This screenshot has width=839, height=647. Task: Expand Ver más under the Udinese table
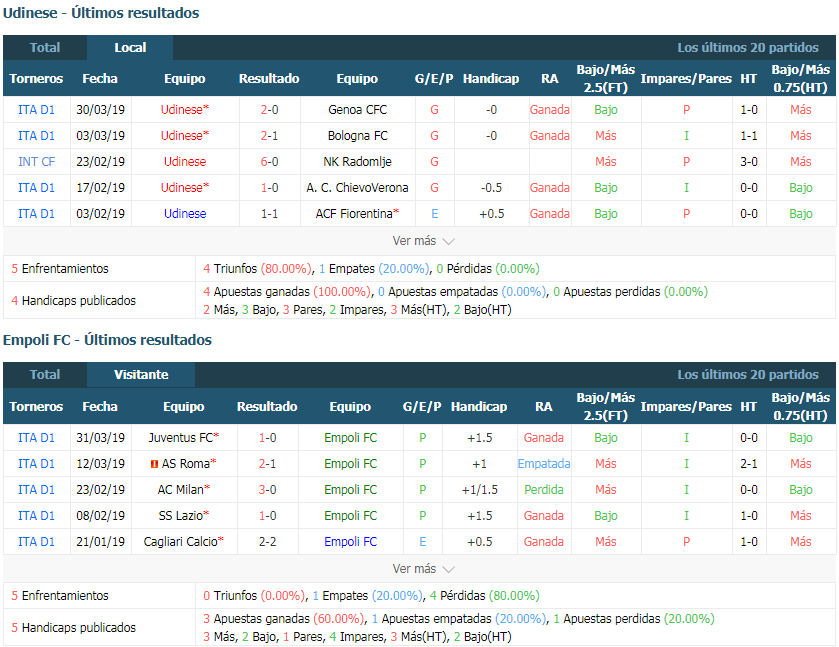coord(423,241)
